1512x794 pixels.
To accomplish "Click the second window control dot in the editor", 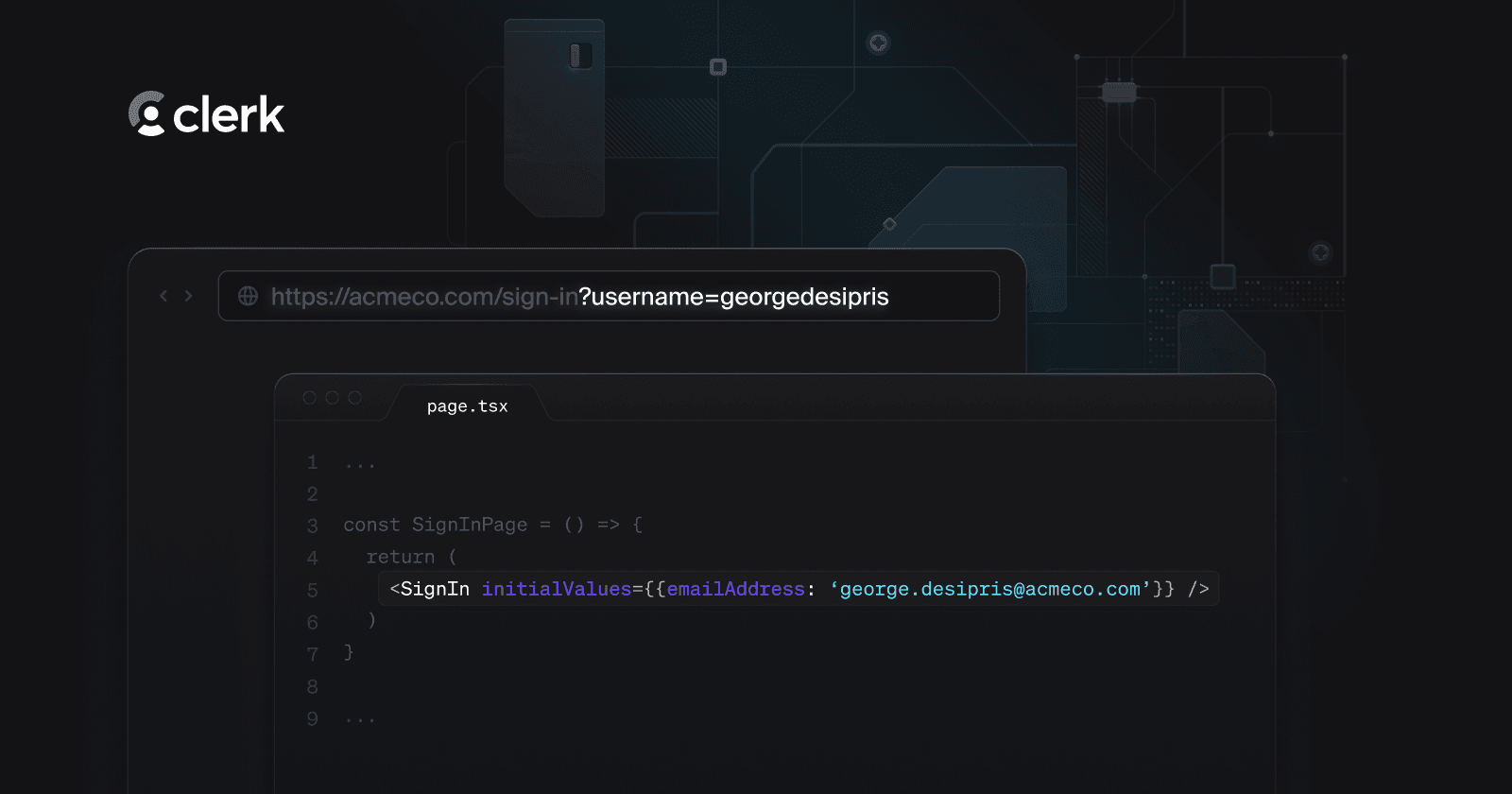I will 332,398.
